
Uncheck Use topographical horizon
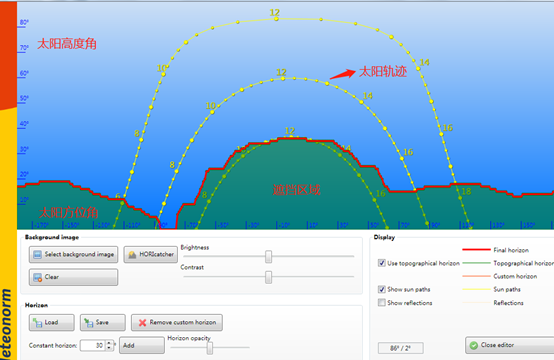[x=382, y=263]
